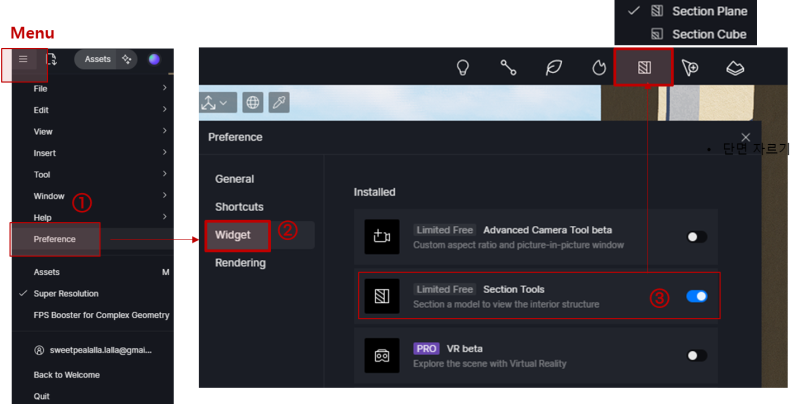This screenshot has width=800, height=404.
Task: Click the PRO badge on VR beta
Action: (x=426, y=348)
